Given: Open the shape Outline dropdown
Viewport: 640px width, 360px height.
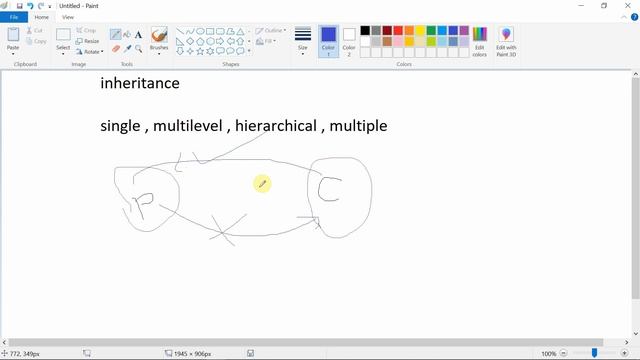Looking at the screenshot, I should point(271,31).
